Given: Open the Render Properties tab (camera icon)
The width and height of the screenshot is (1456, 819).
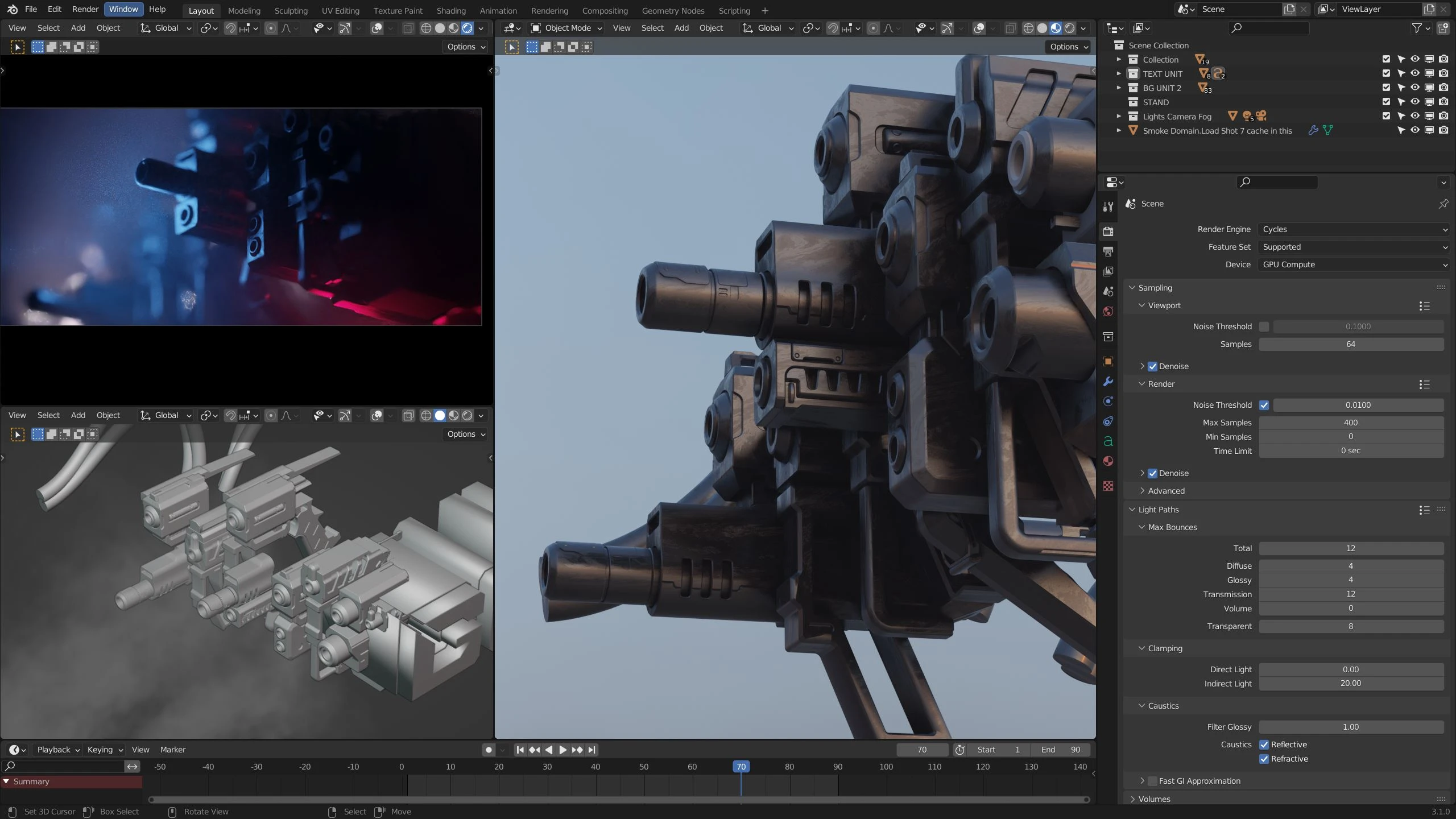Looking at the screenshot, I should point(1108,231).
